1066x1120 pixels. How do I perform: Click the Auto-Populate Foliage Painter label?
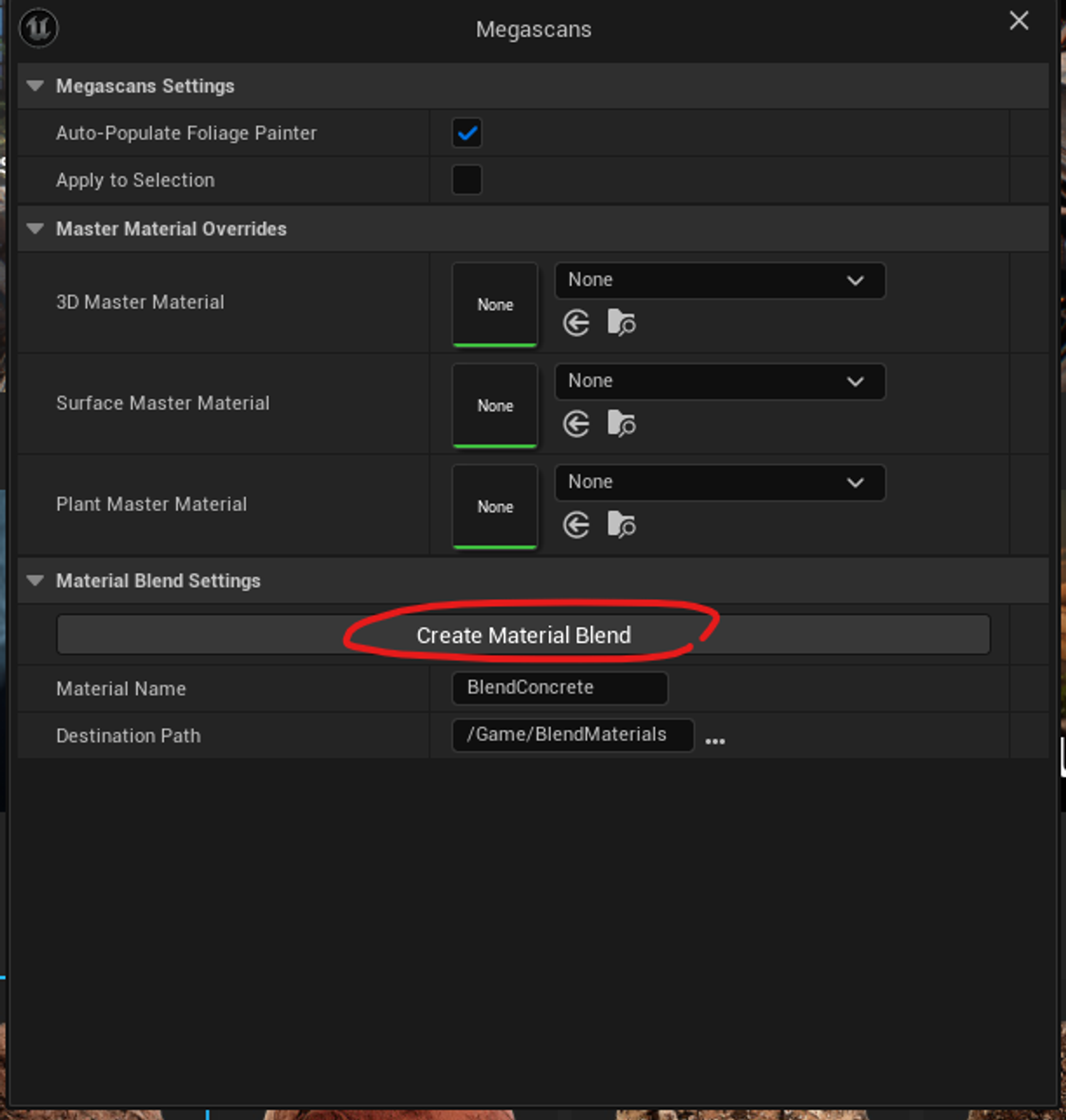click(x=186, y=133)
